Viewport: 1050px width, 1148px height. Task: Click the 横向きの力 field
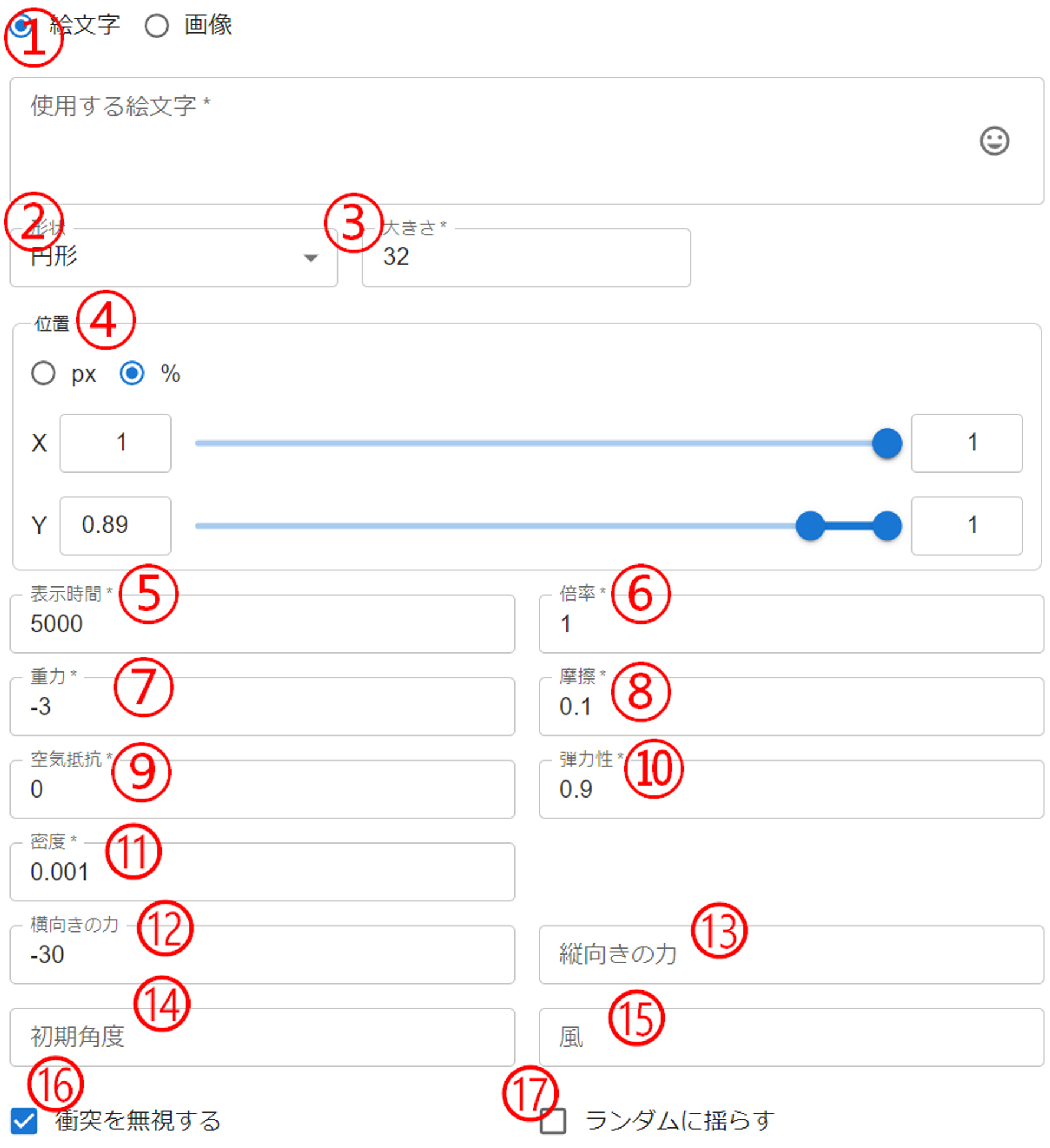click(x=262, y=955)
